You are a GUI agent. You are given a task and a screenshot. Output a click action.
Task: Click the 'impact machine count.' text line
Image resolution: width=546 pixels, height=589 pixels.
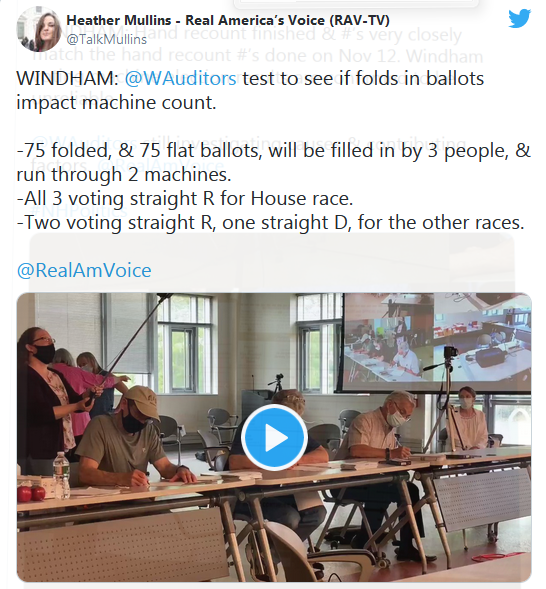click(x=116, y=103)
